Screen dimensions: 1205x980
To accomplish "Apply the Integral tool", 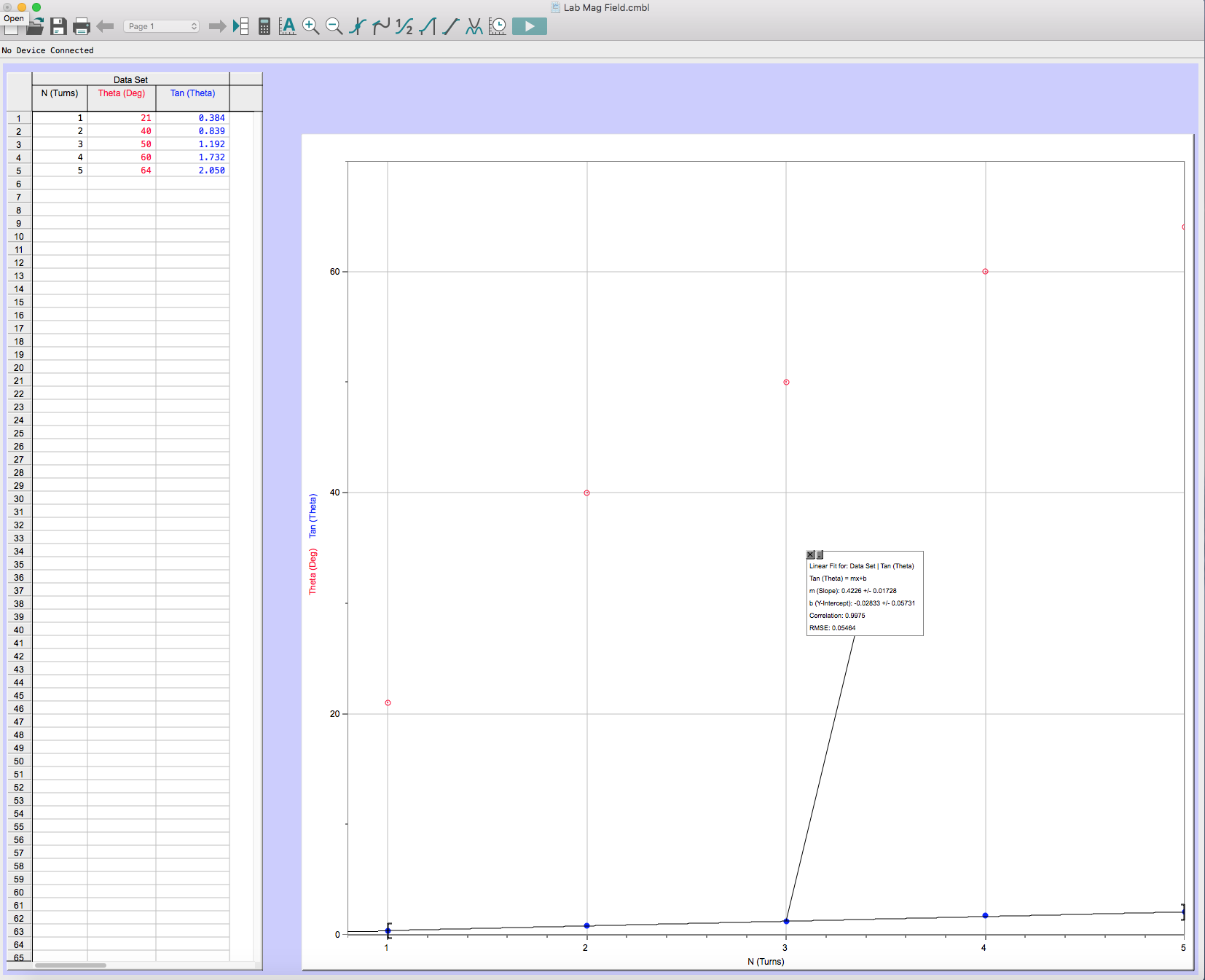I will tap(428, 27).
